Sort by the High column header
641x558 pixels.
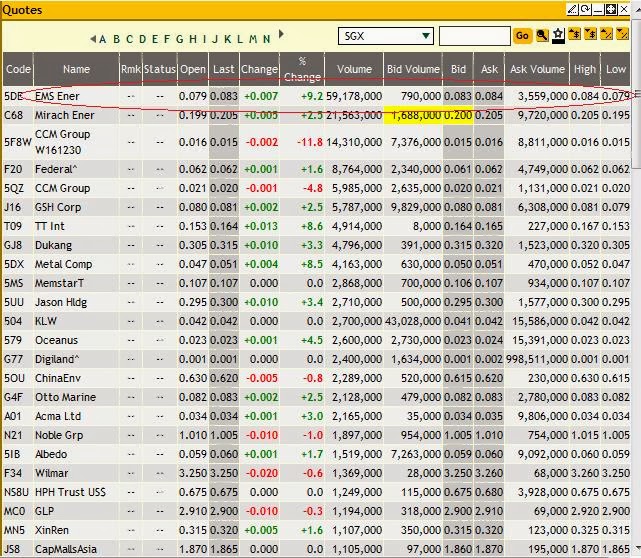tap(585, 69)
